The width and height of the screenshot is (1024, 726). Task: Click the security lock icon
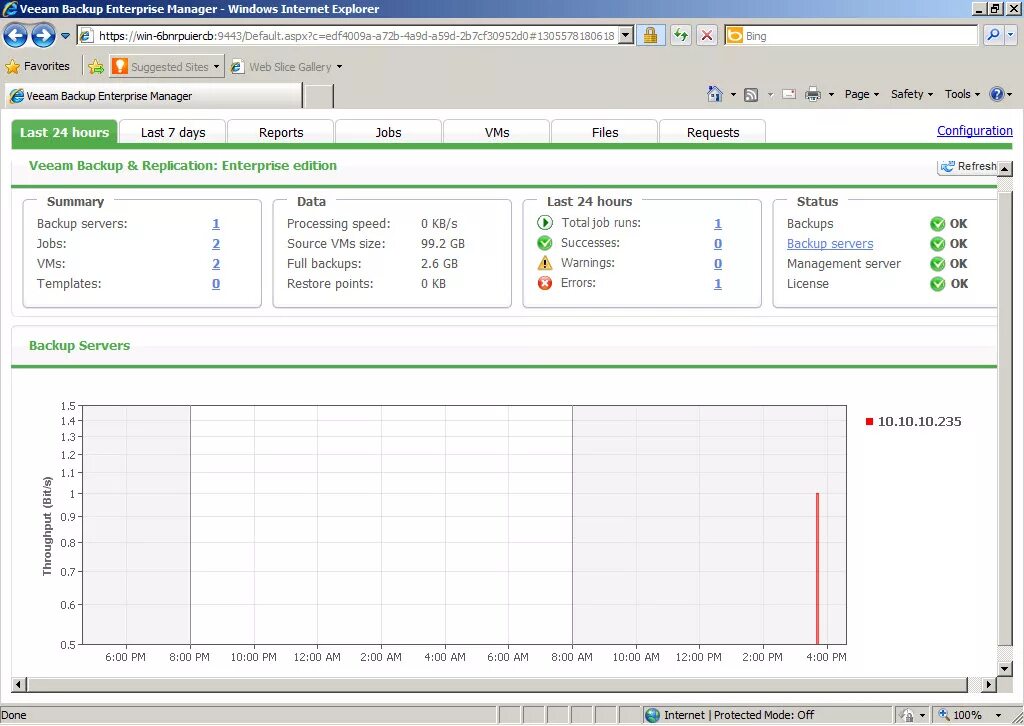point(650,36)
